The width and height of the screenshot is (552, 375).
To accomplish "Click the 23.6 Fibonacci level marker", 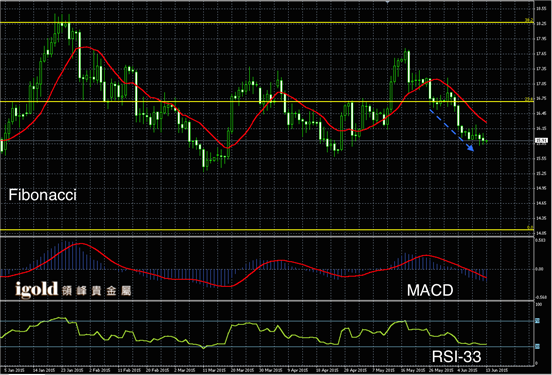I will (x=529, y=99).
